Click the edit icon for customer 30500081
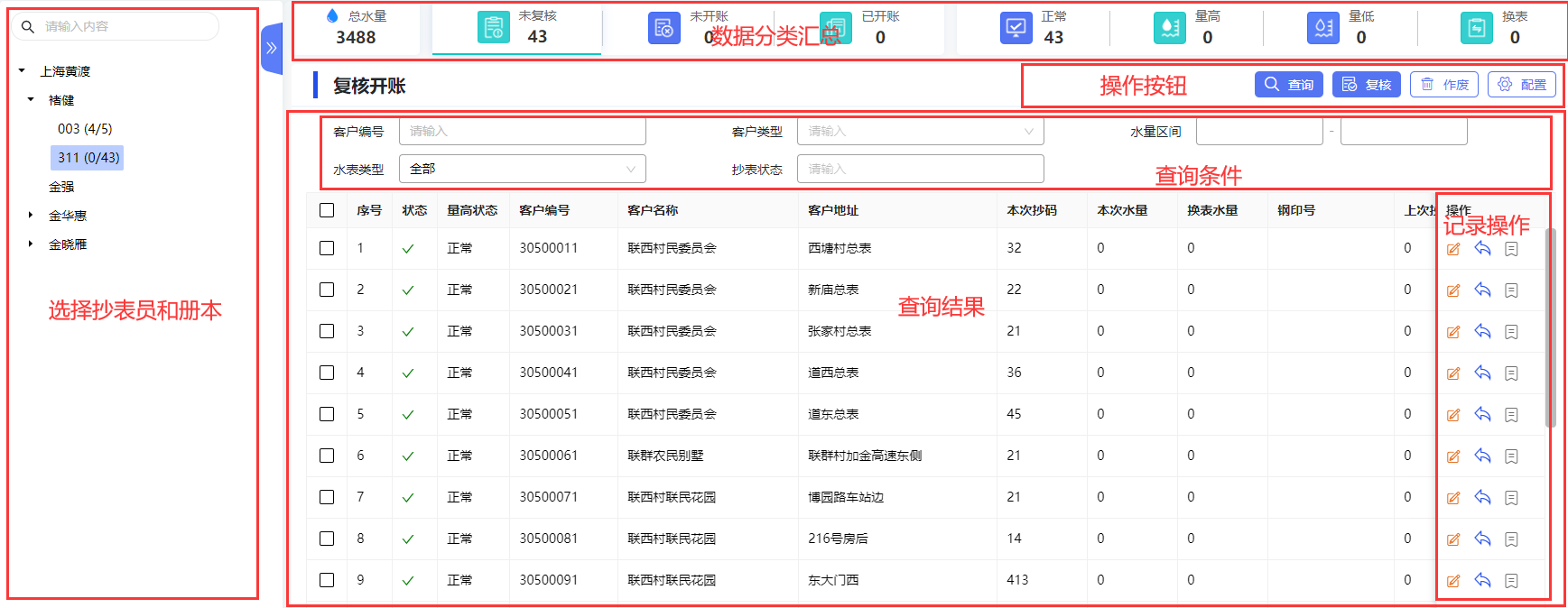 click(1453, 539)
